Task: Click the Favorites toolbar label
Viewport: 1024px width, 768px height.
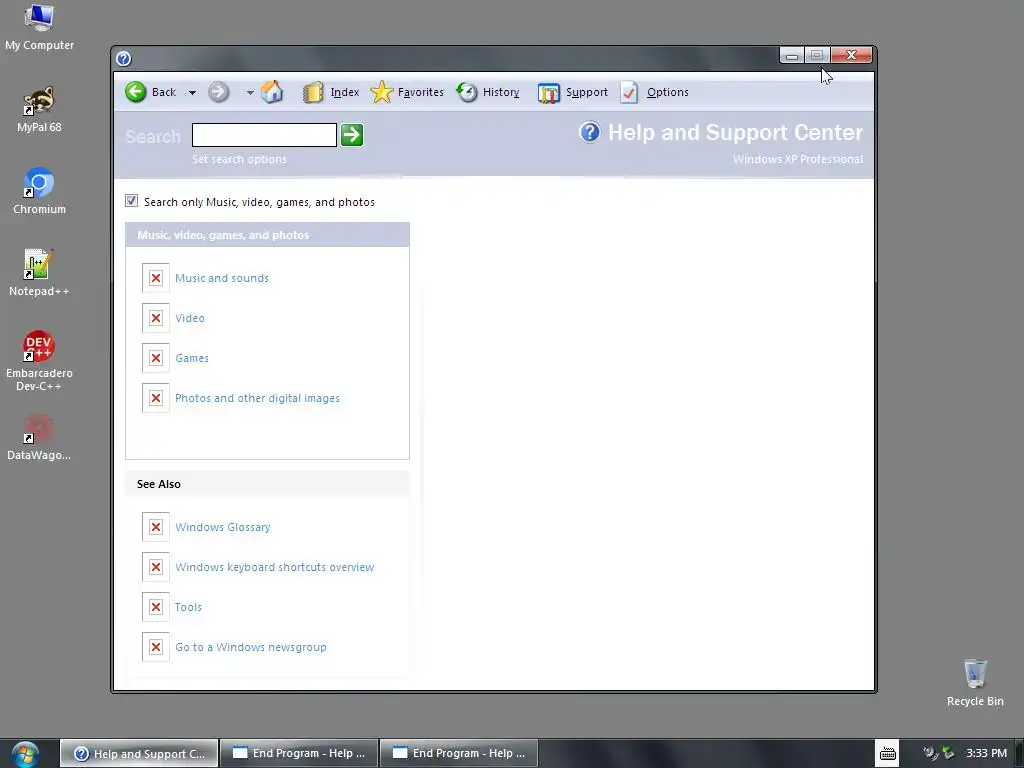Action: coord(421,92)
